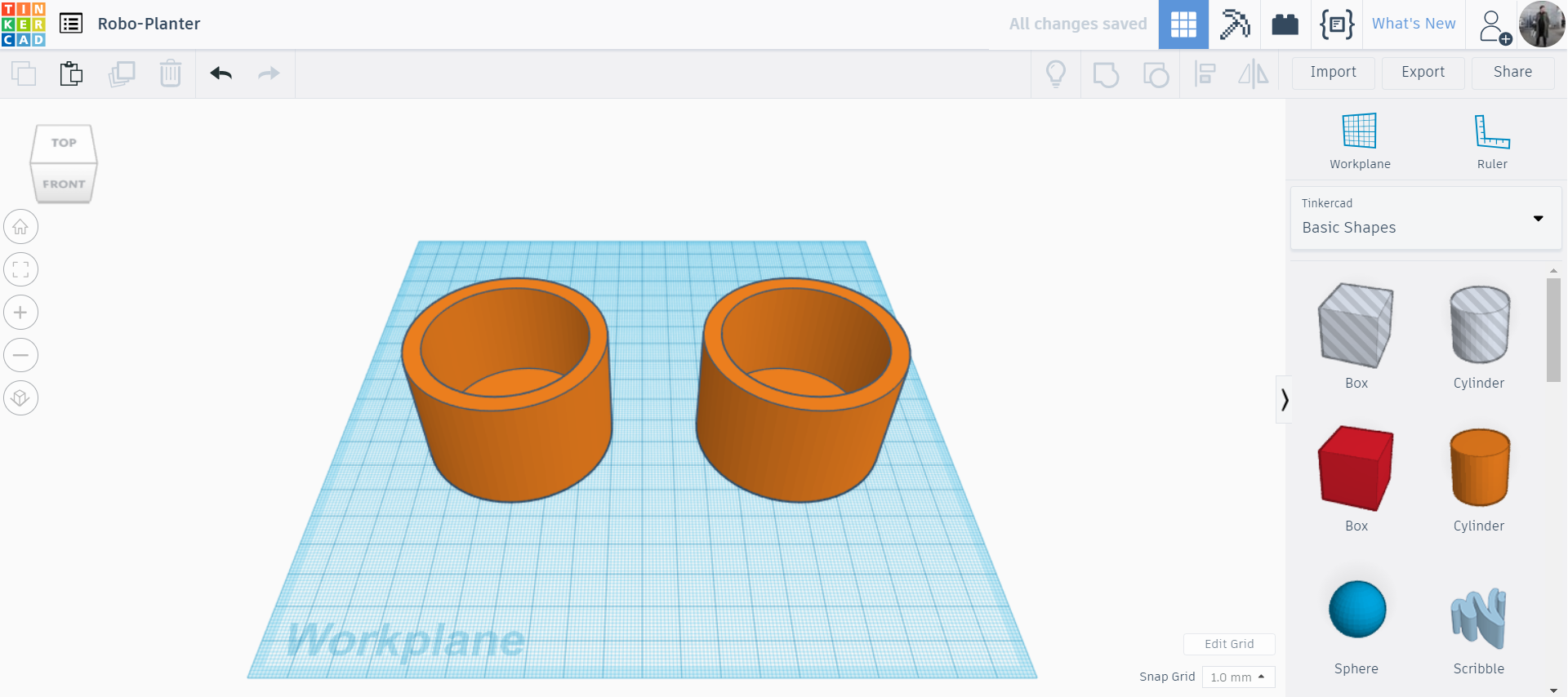Open the designs list icon
Screen dimensions: 1568x697
point(71,24)
